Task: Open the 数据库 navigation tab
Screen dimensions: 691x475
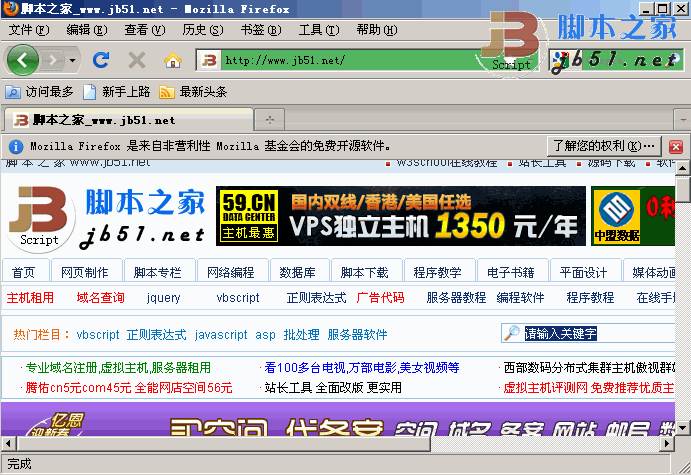Action: (x=298, y=271)
